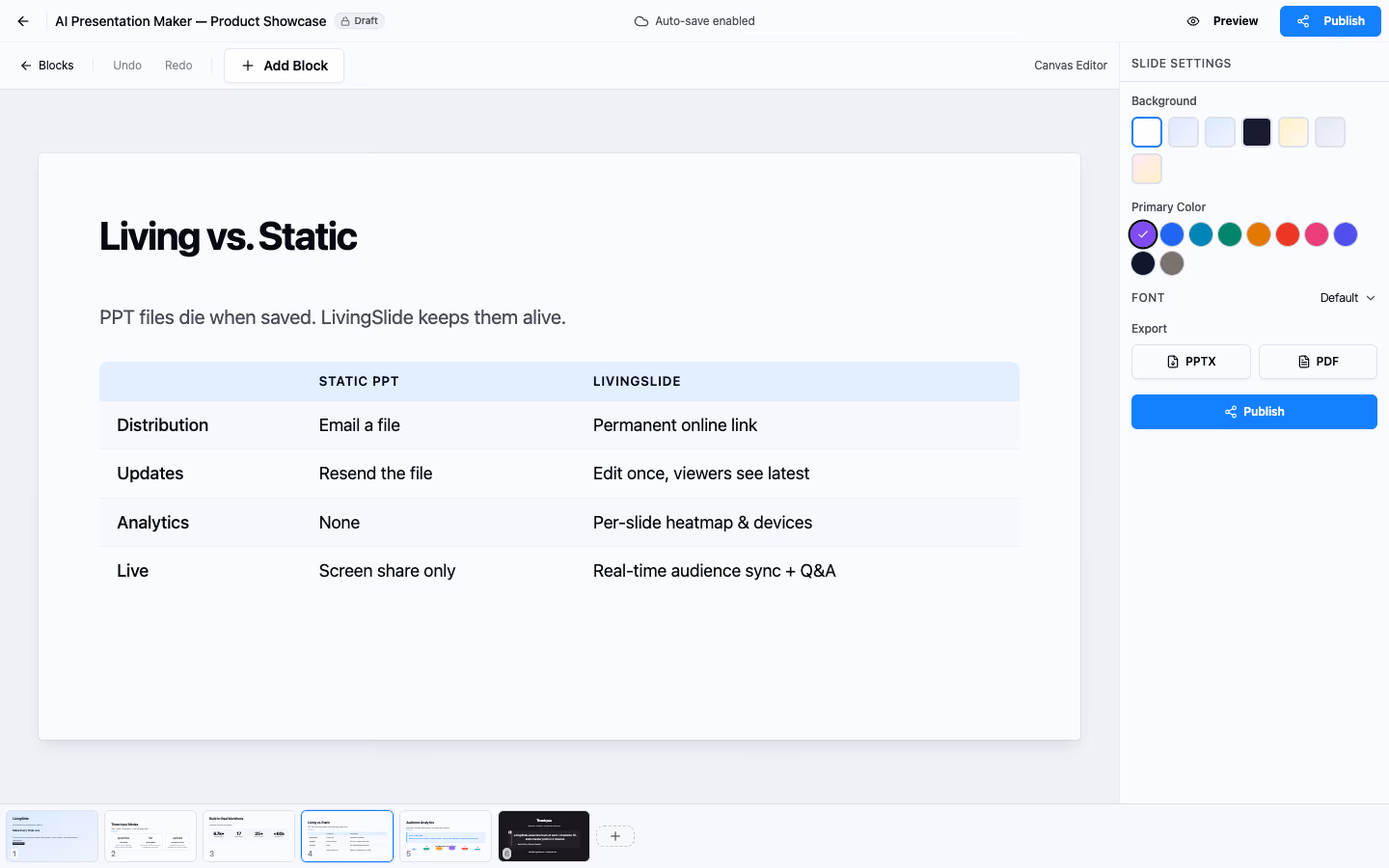Choose the purple primary color
This screenshot has width=1389, height=868.
pyautogui.click(x=1143, y=234)
